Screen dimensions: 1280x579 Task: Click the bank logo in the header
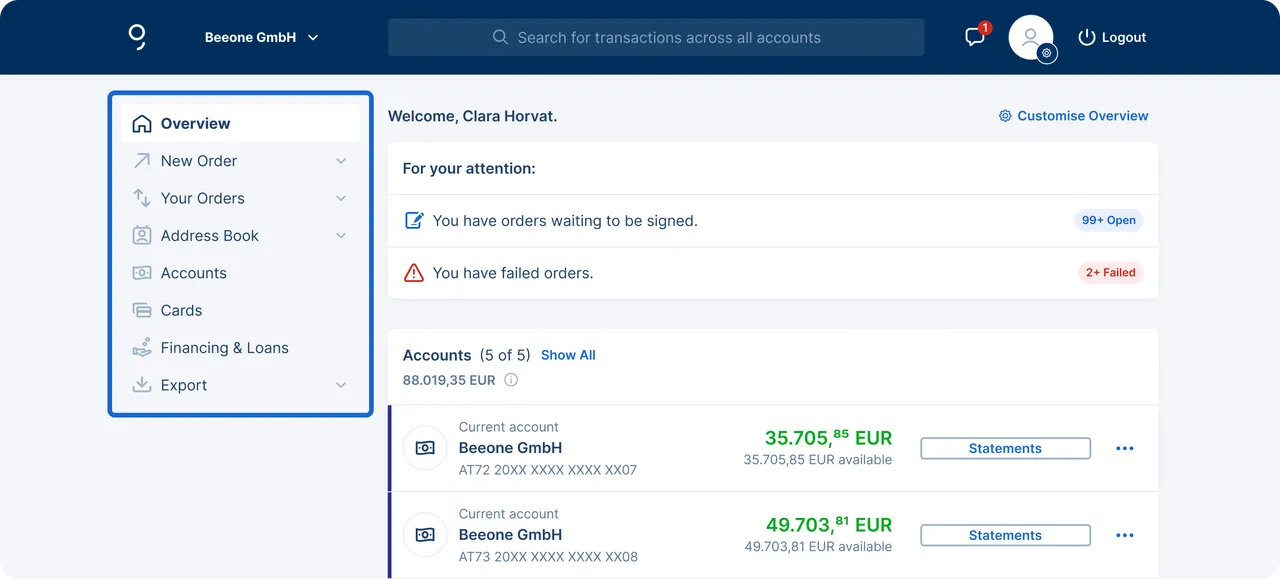pyautogui.click(x=137, y=37)
